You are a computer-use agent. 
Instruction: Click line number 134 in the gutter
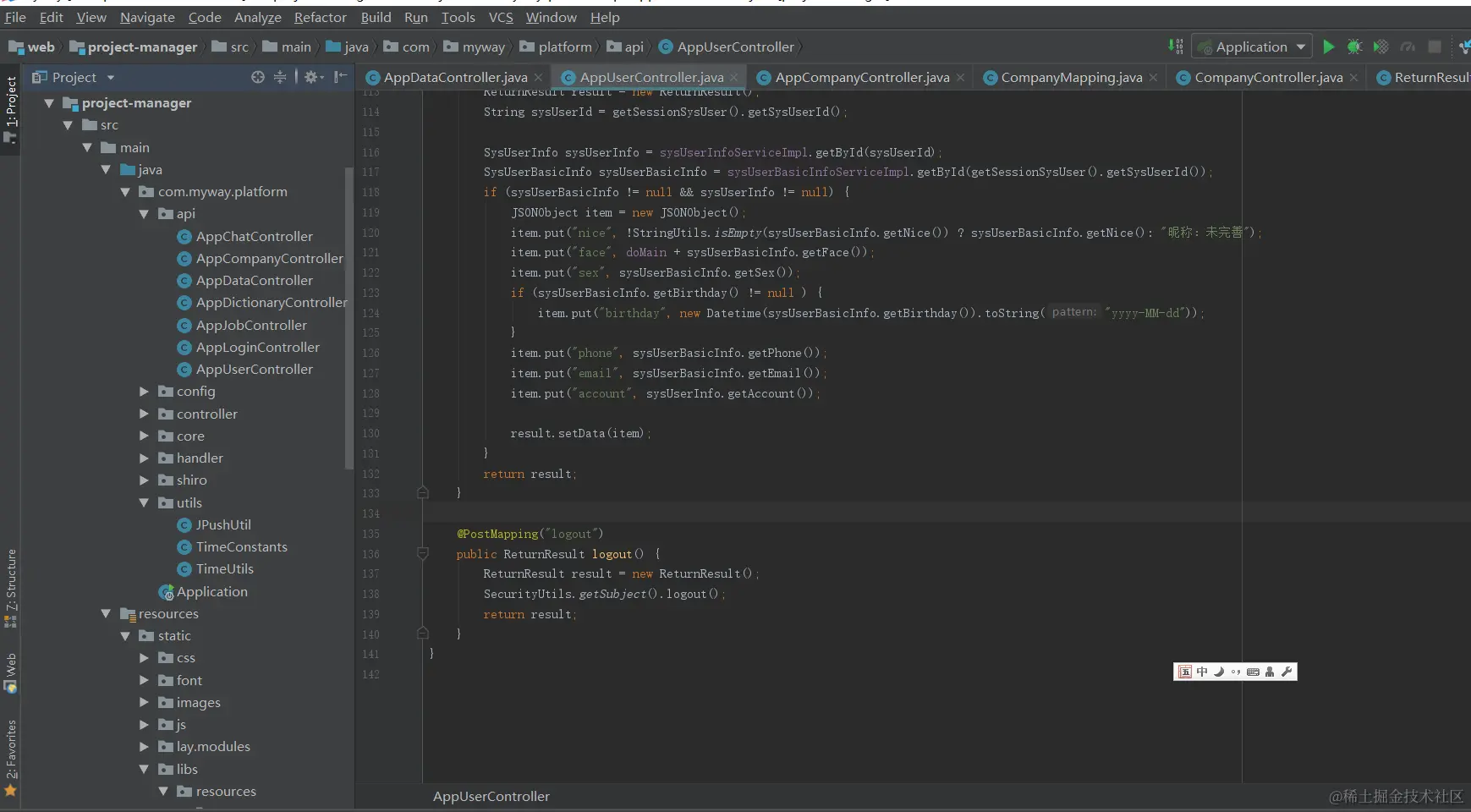[x=370, y=513]
